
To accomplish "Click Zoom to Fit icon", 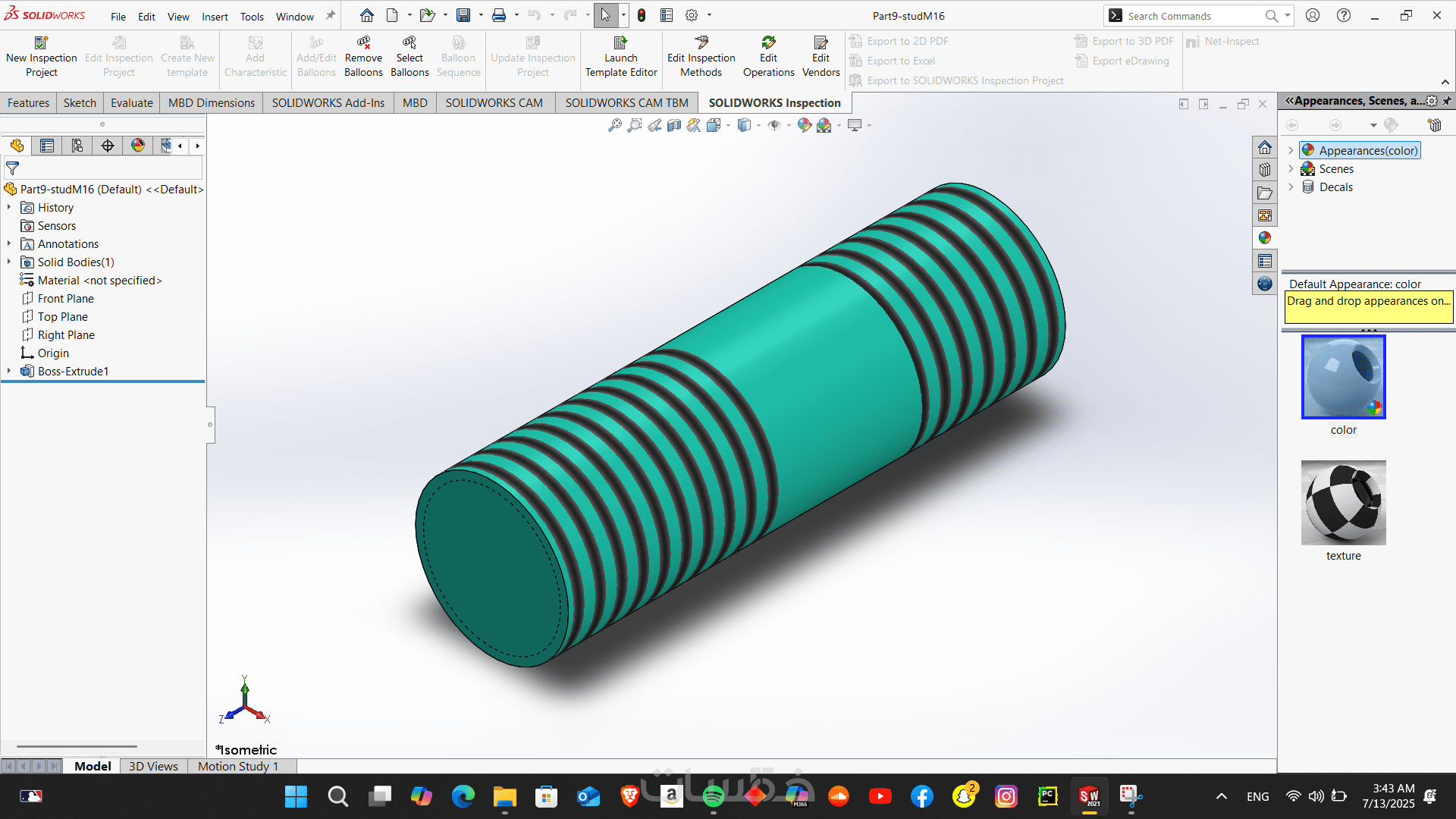I will coord(614,125).
